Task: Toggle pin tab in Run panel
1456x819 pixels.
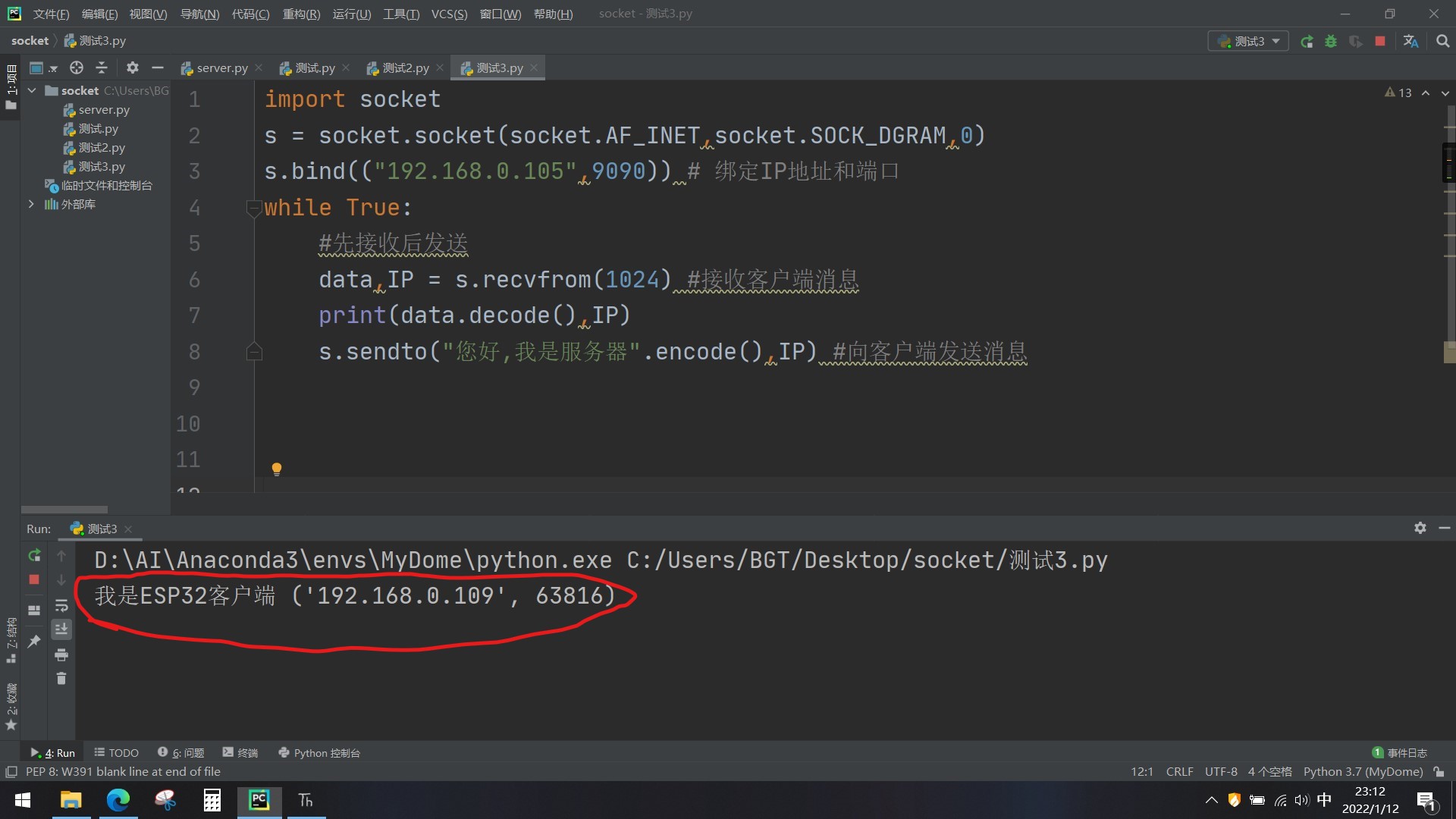Action: [x=34, y=642]
